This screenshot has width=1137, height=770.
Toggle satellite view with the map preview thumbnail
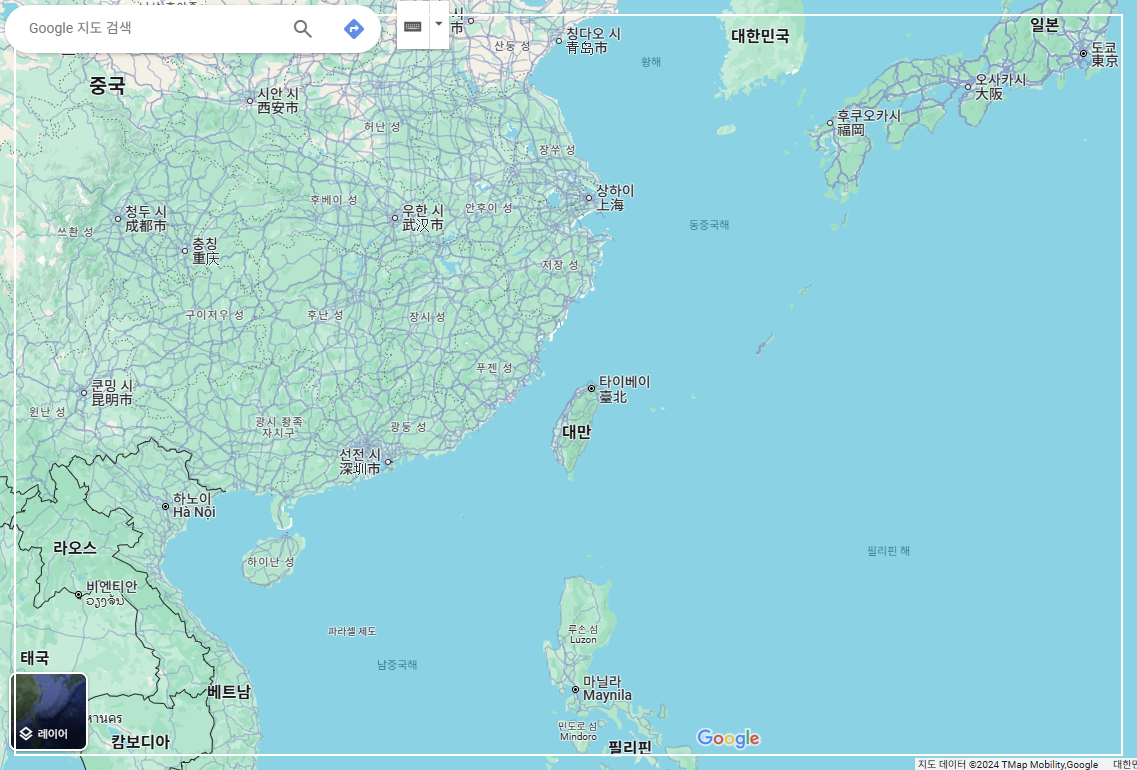pyautogui.click(x=49, y=700)
